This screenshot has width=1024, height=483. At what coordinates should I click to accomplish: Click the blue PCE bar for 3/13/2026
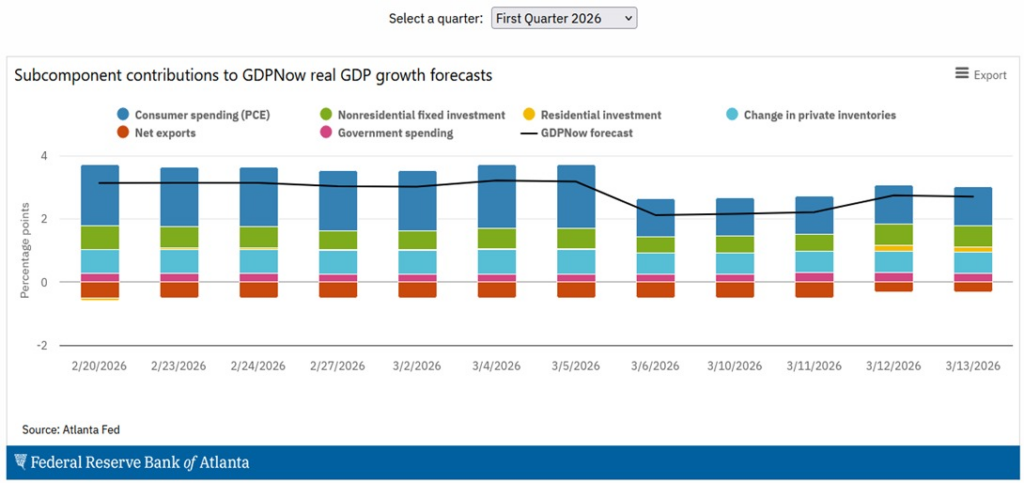click(x=973, y=206)
